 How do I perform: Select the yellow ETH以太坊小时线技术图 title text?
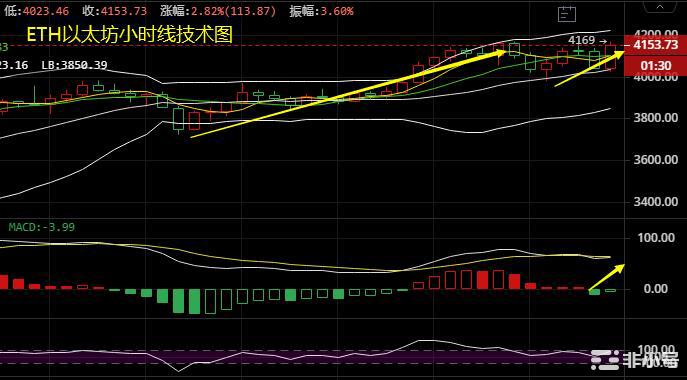click(130, 35)
